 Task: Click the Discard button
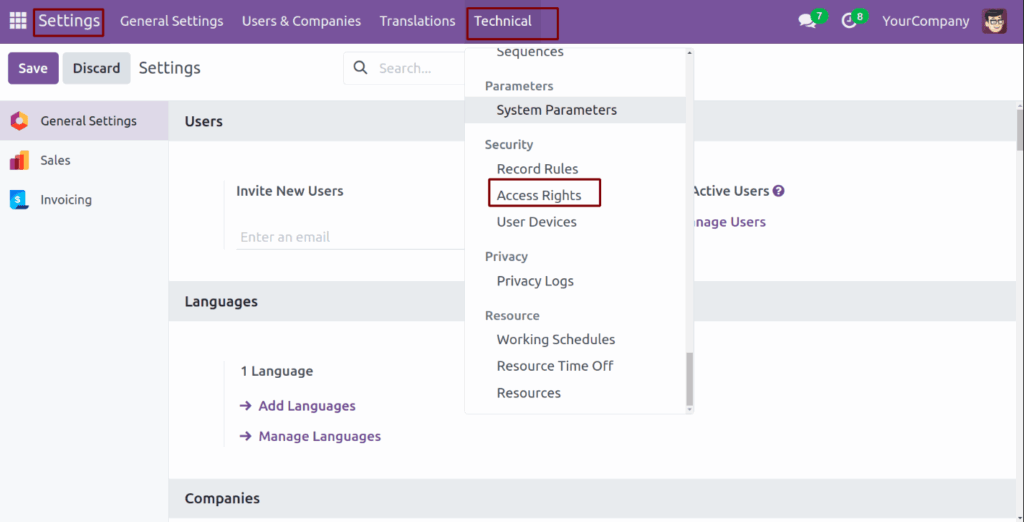coord(97,68)
